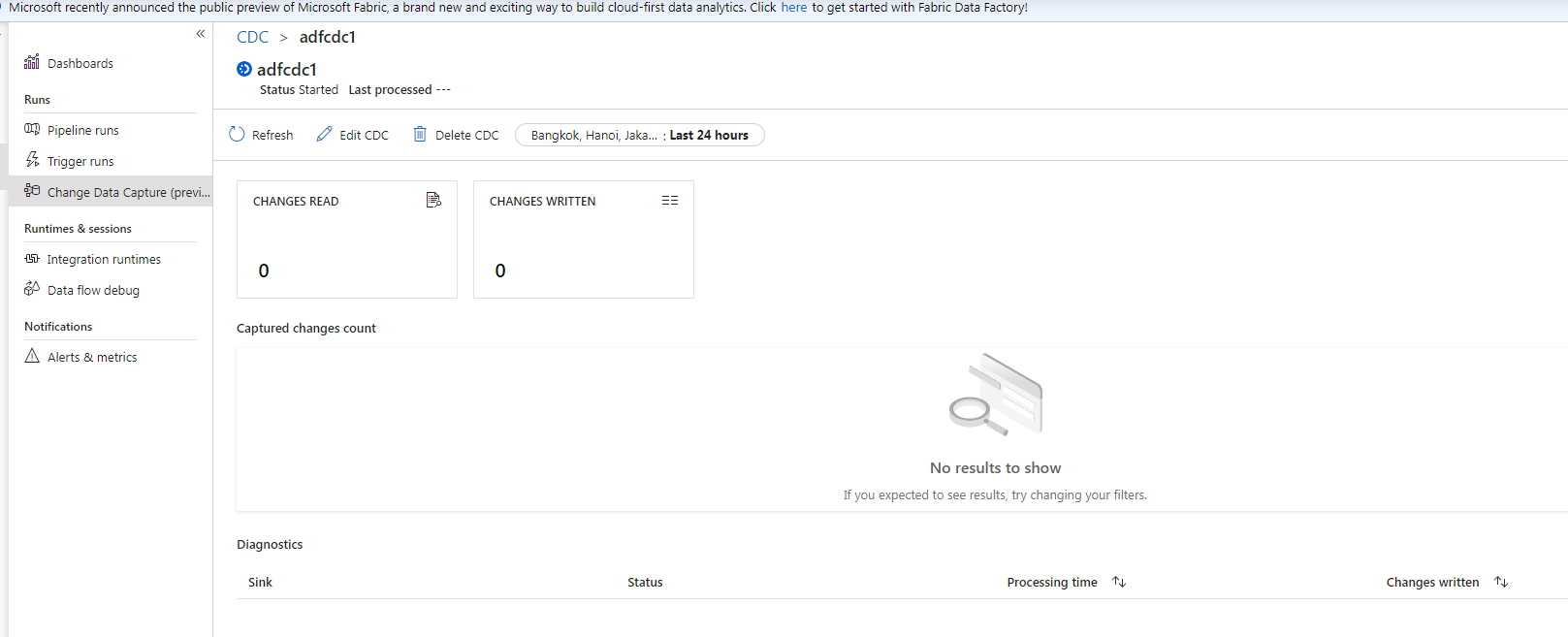
Task: Collapse the left sidebar with double chevron
Action: 201,34
